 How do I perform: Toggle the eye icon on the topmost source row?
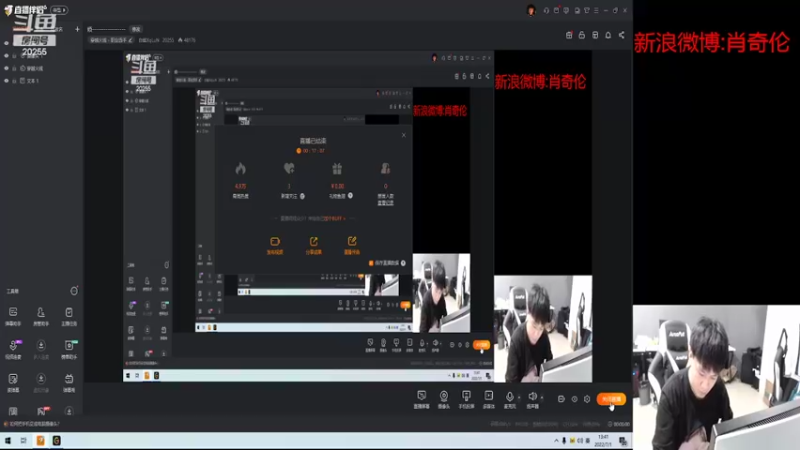[x=7, y=43]
